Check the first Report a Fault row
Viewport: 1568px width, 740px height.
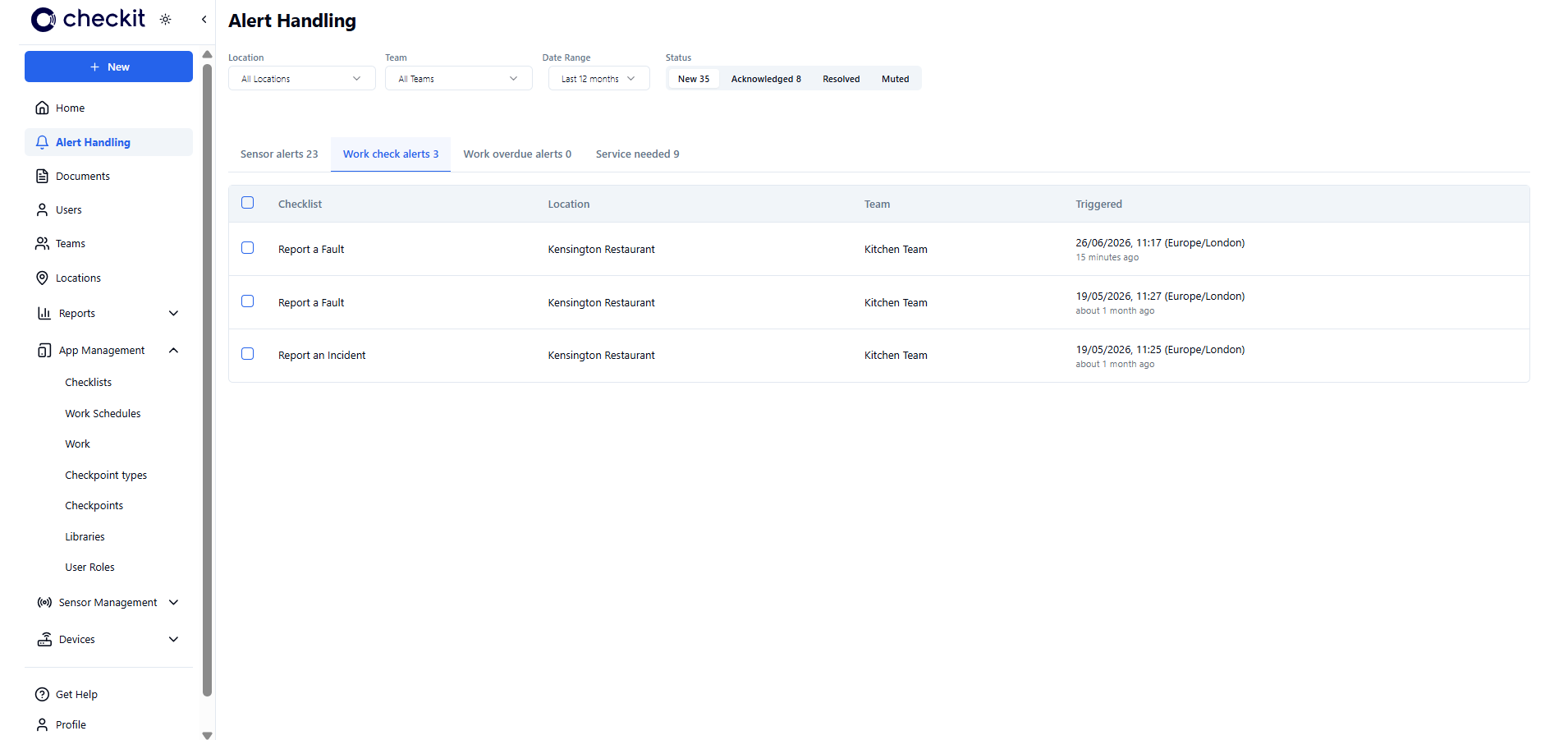[x=247, y=248]
